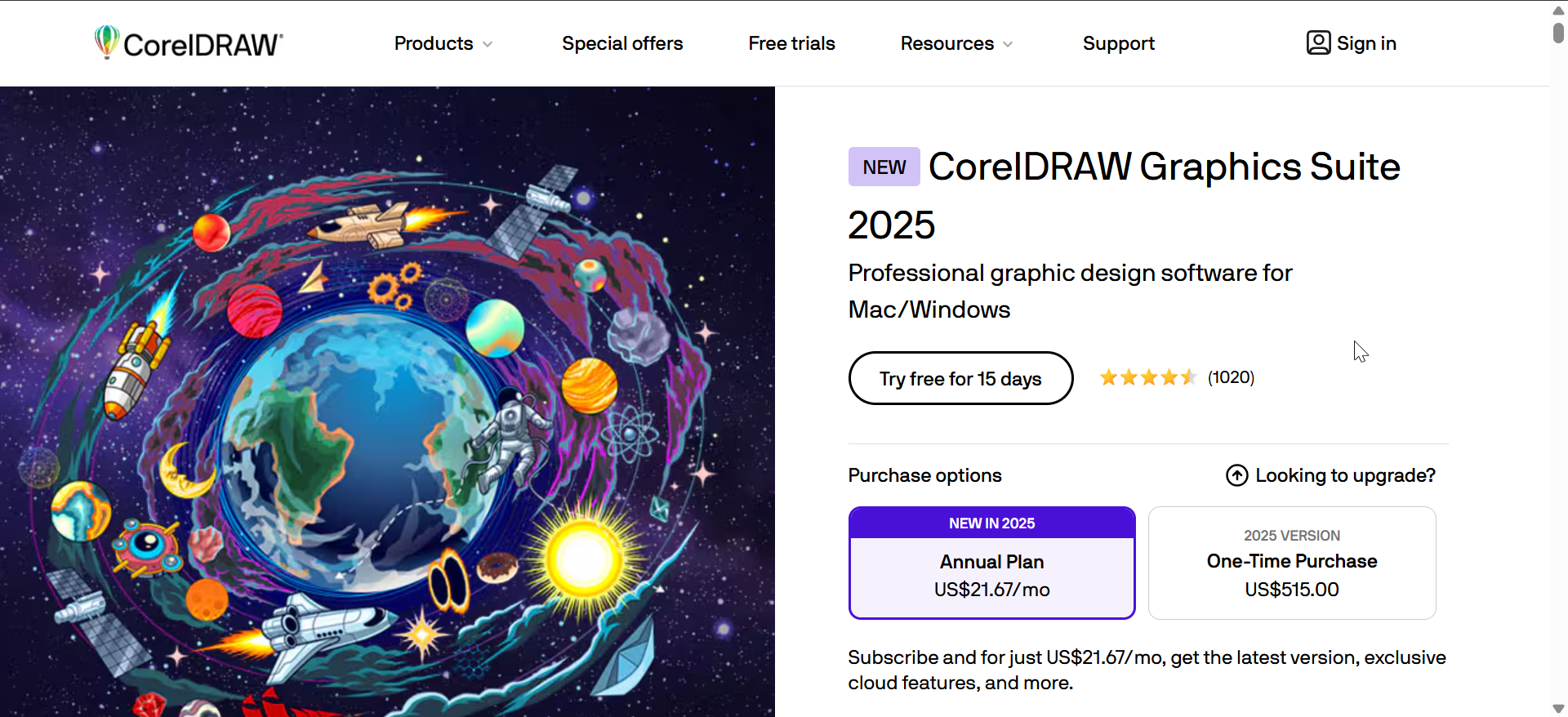Open the Special offers page
Viewport: 1568px width, 717px height.
point(622,43)
